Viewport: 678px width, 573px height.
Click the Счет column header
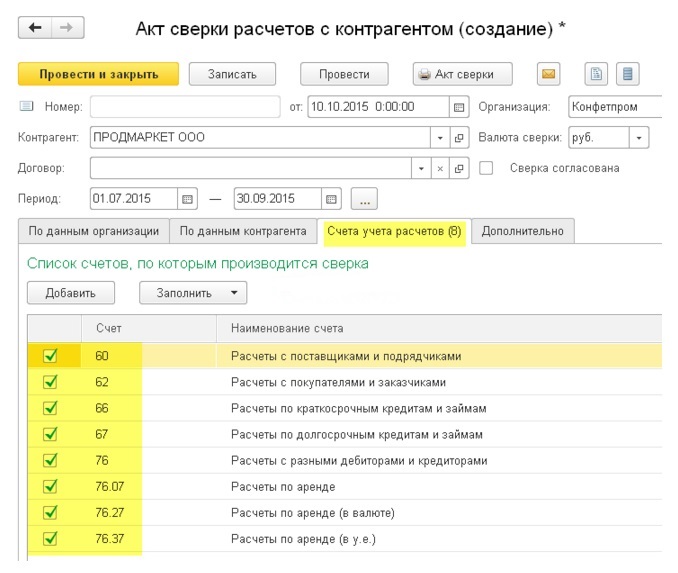pos(149,328)
